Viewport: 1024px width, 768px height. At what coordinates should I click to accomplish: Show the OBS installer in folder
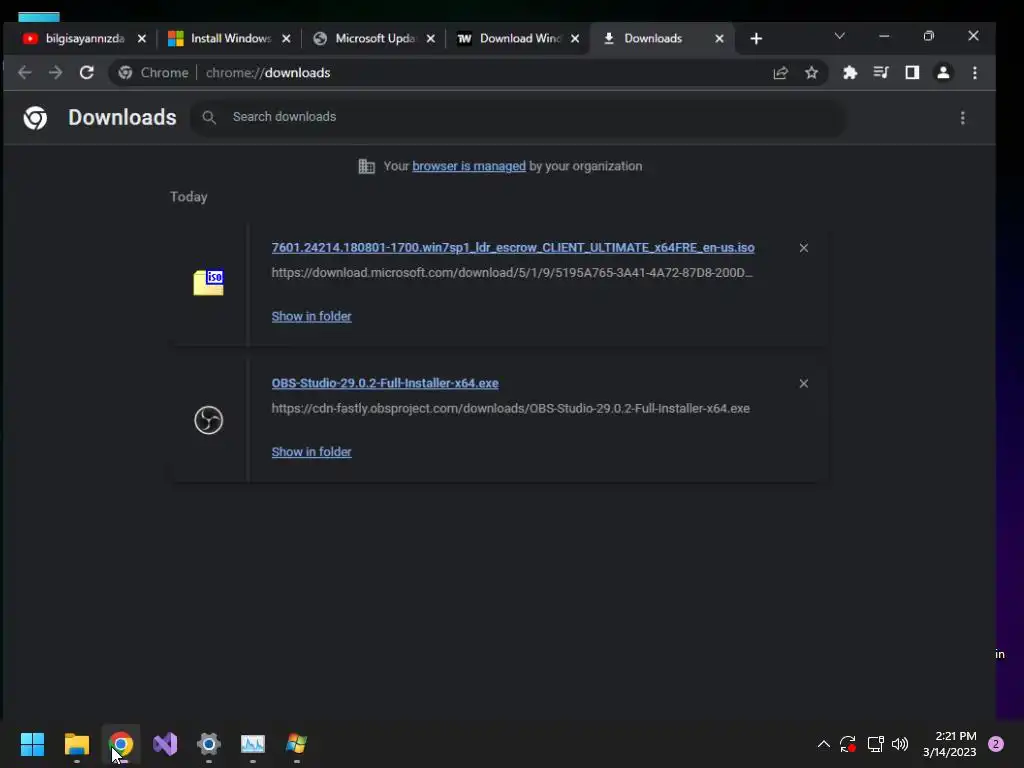click(312, 452)
